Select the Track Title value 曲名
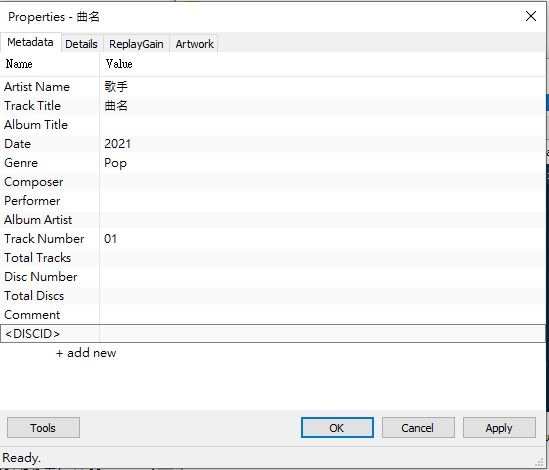The image size is (549, 470). coord(116,105)
